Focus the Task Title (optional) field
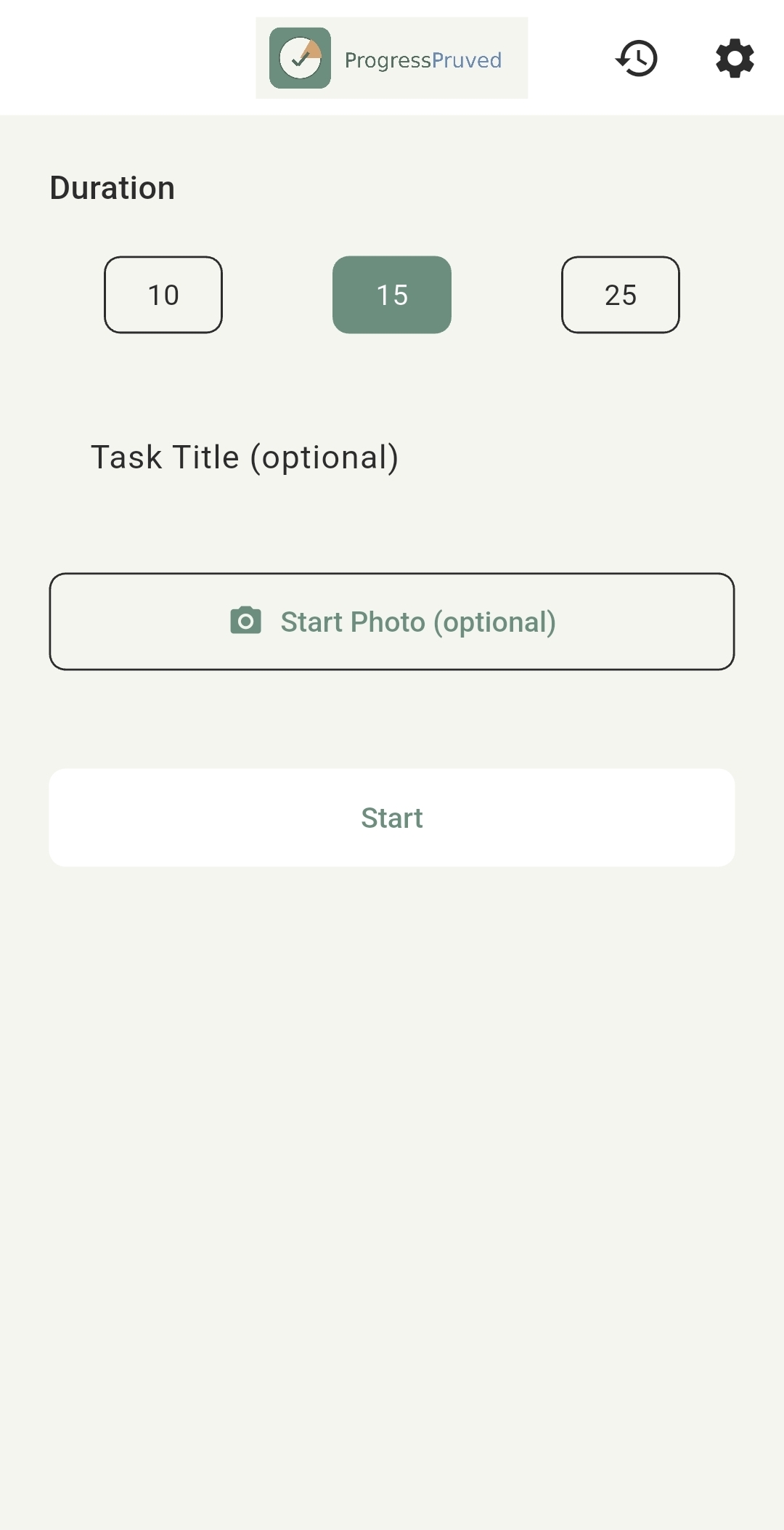This screenshot has height=1530, width=784. coord(392,457)
